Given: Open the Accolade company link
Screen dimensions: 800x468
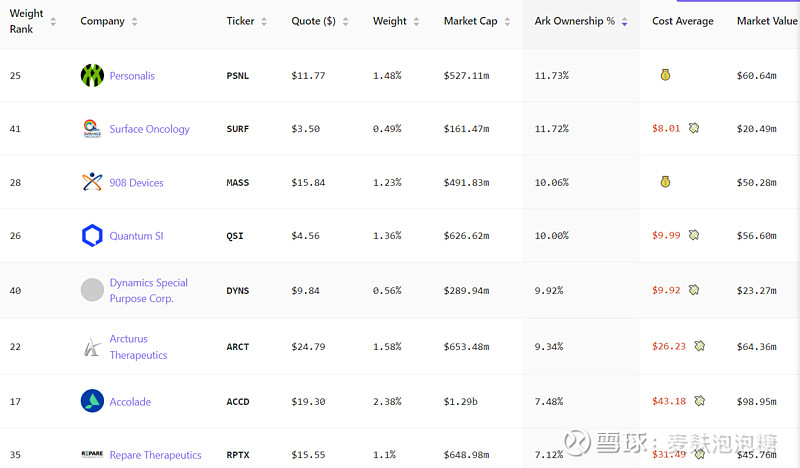Looking at the screenshot, I should point(130,402).
